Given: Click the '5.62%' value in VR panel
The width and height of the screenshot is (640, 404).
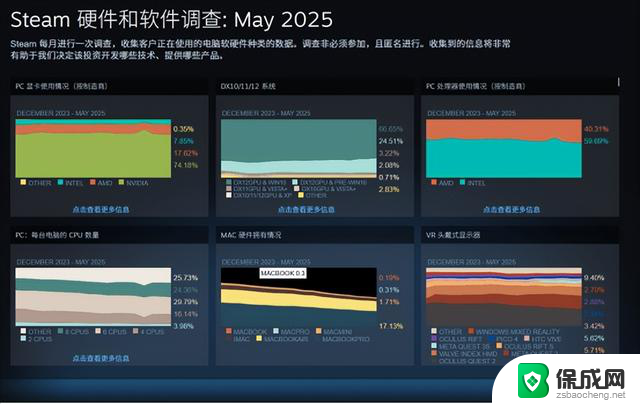Looking at the screenshot, I should 594,338.
